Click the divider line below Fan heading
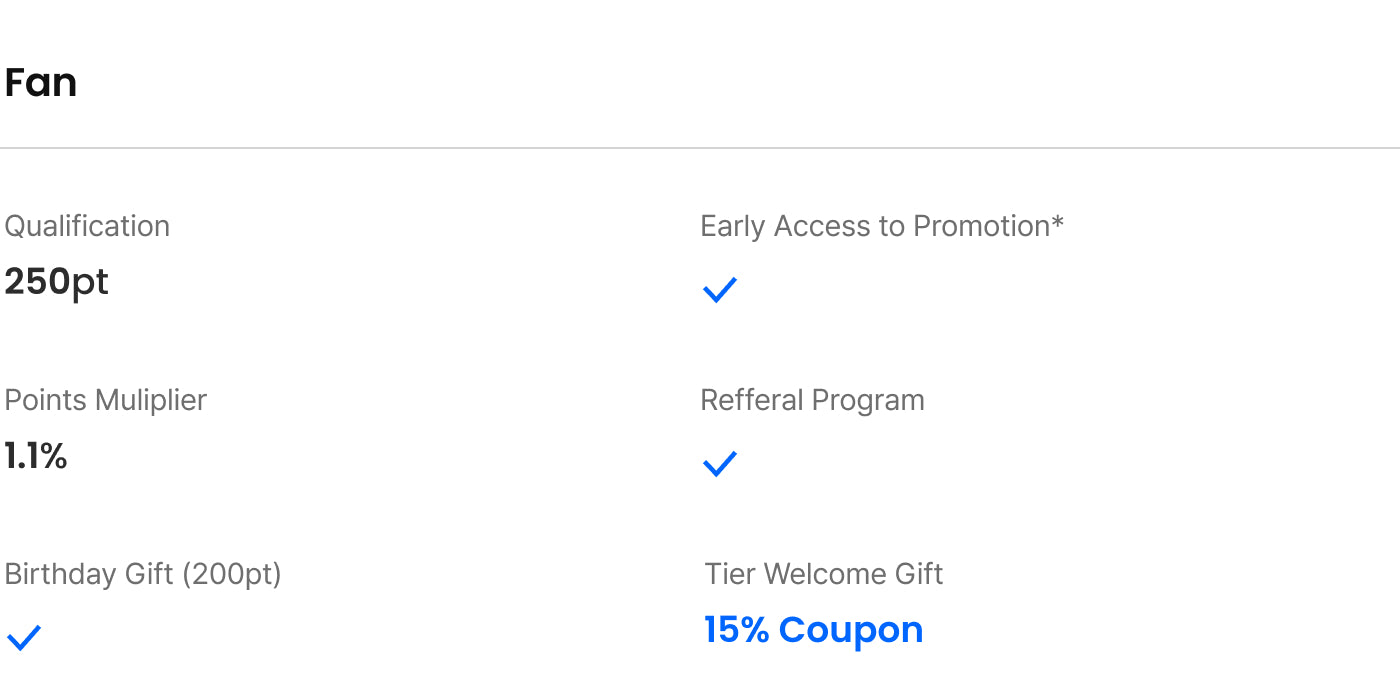 (700, 148)
